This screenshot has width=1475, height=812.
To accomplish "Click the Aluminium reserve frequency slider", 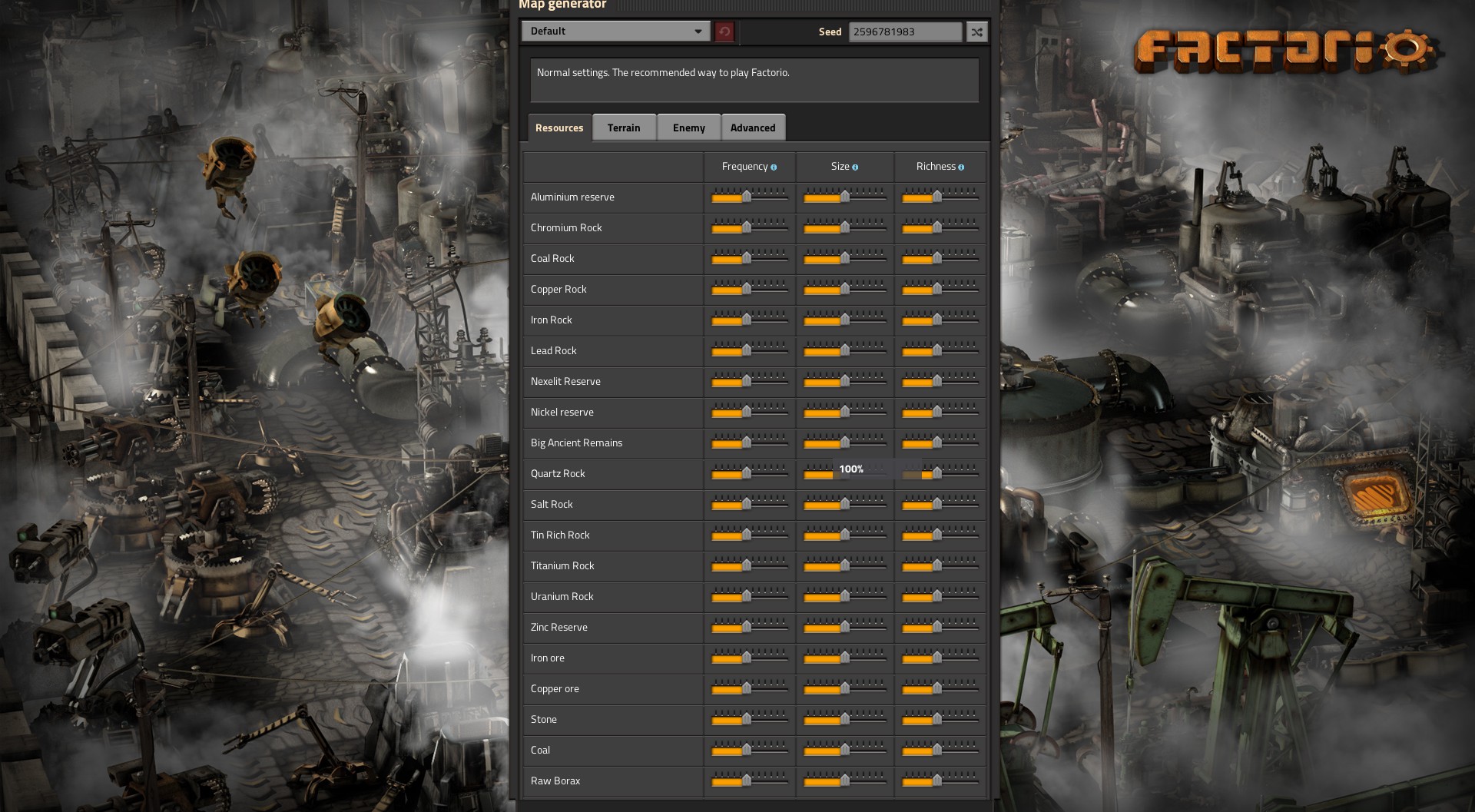I will pyautogui.click(x=750, y=197).
